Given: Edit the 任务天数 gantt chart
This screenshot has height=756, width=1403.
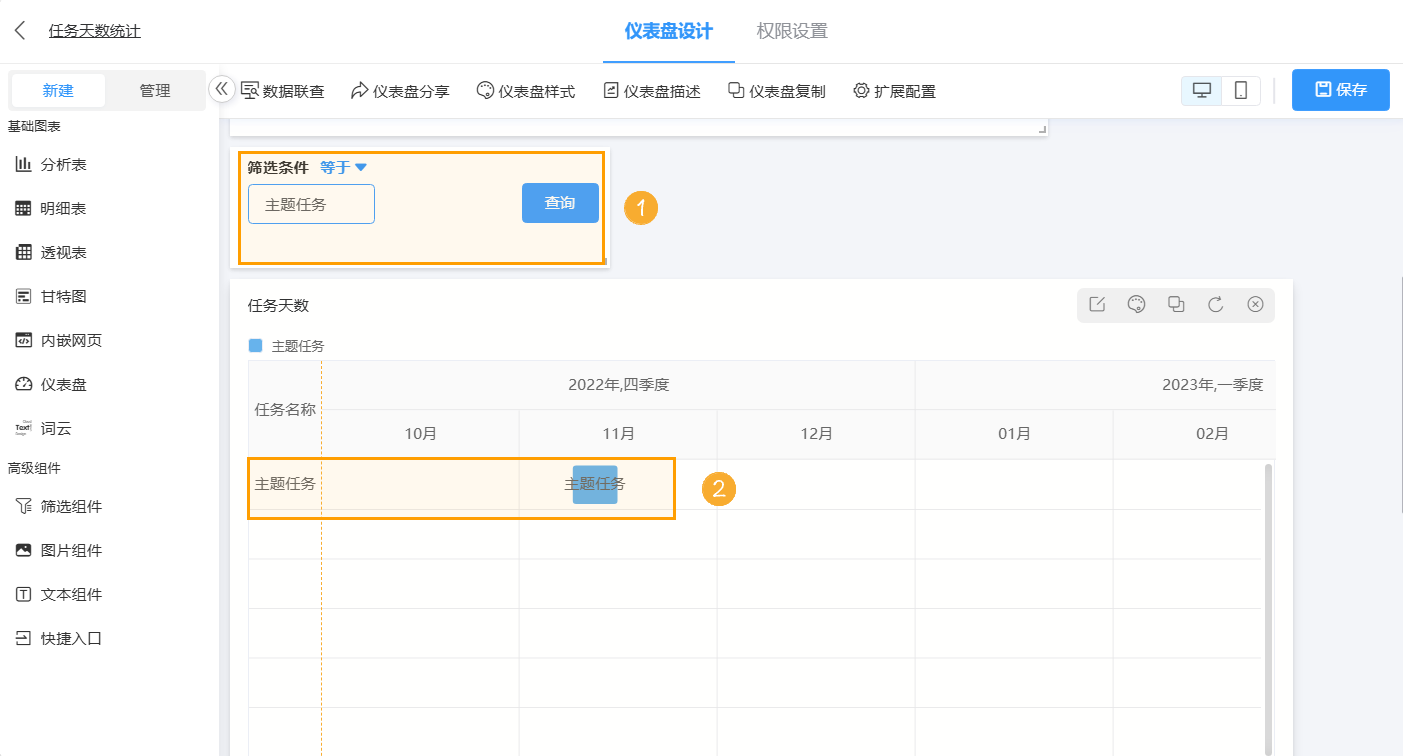Looking at the screenshot, I should 1097,305.
